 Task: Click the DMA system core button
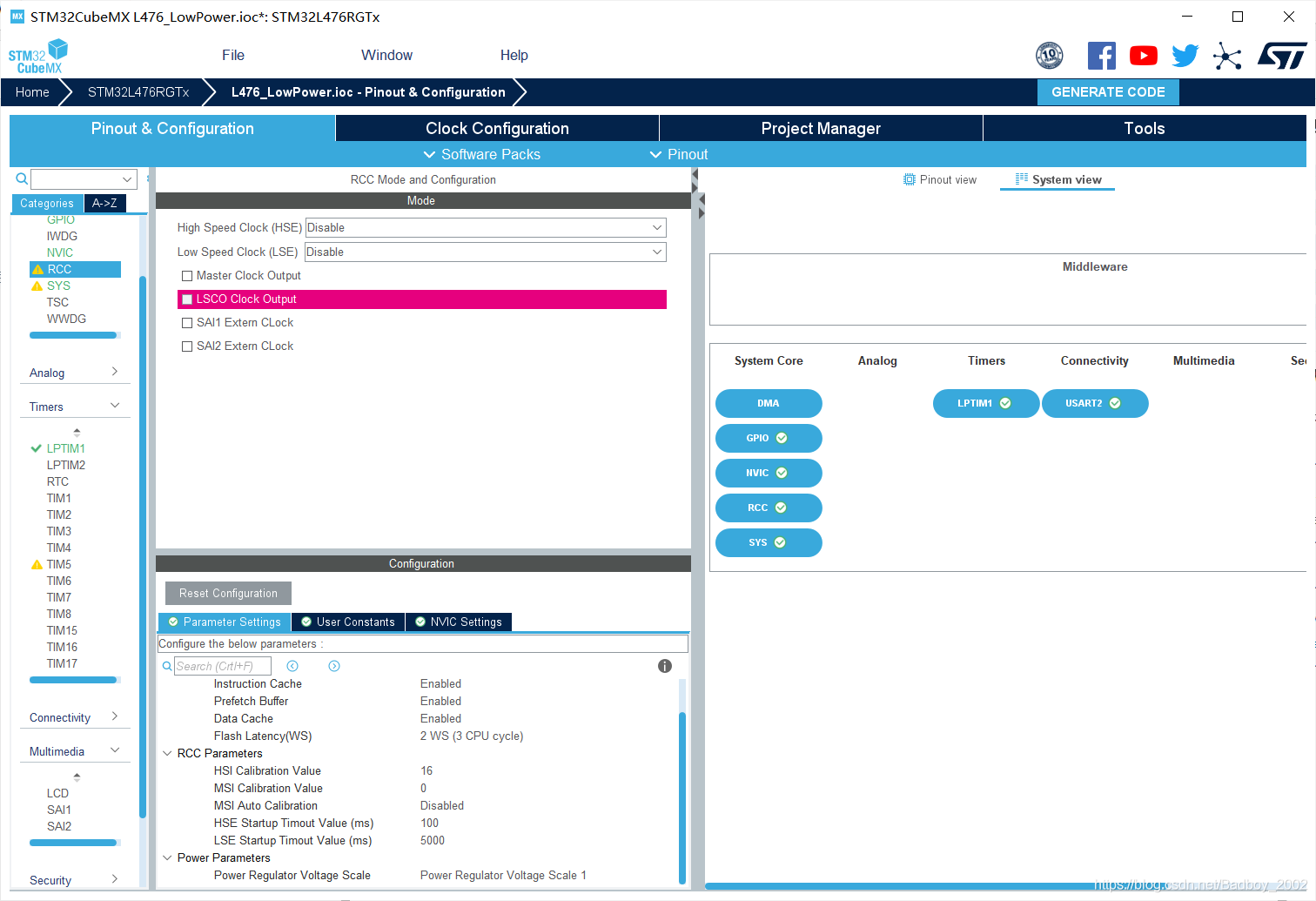click(x=769, y=403)
